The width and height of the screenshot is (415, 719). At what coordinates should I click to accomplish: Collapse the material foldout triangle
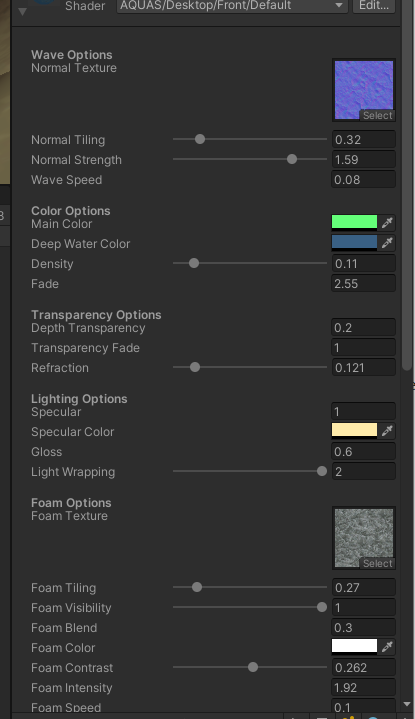(22, 11)
